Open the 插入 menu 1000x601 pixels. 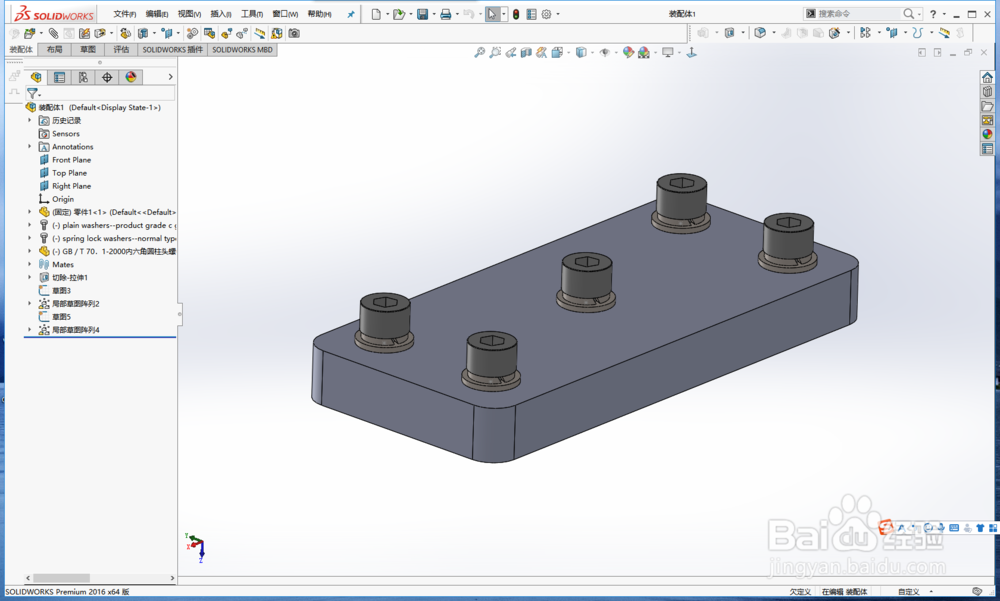(x=221, y=14)
